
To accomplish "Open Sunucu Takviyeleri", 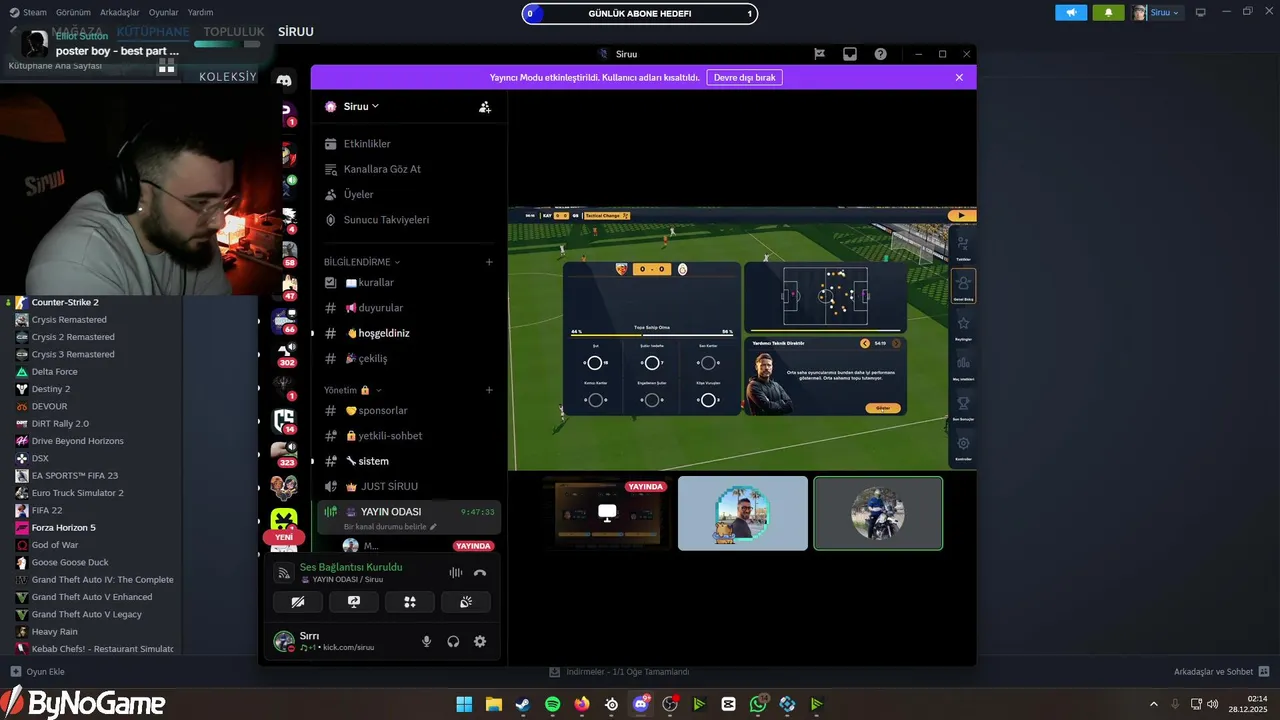I will [407, 219].
